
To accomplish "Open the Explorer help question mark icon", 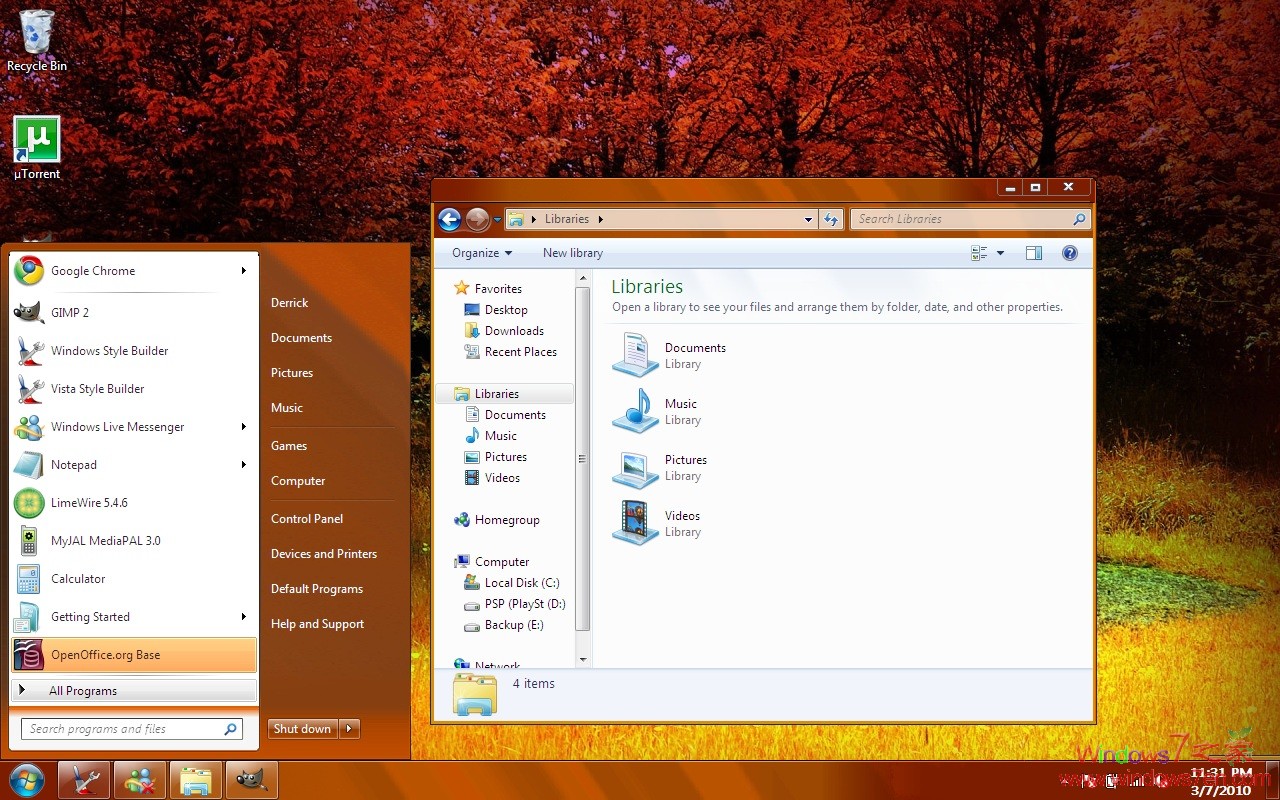I will click(1069, 253).
